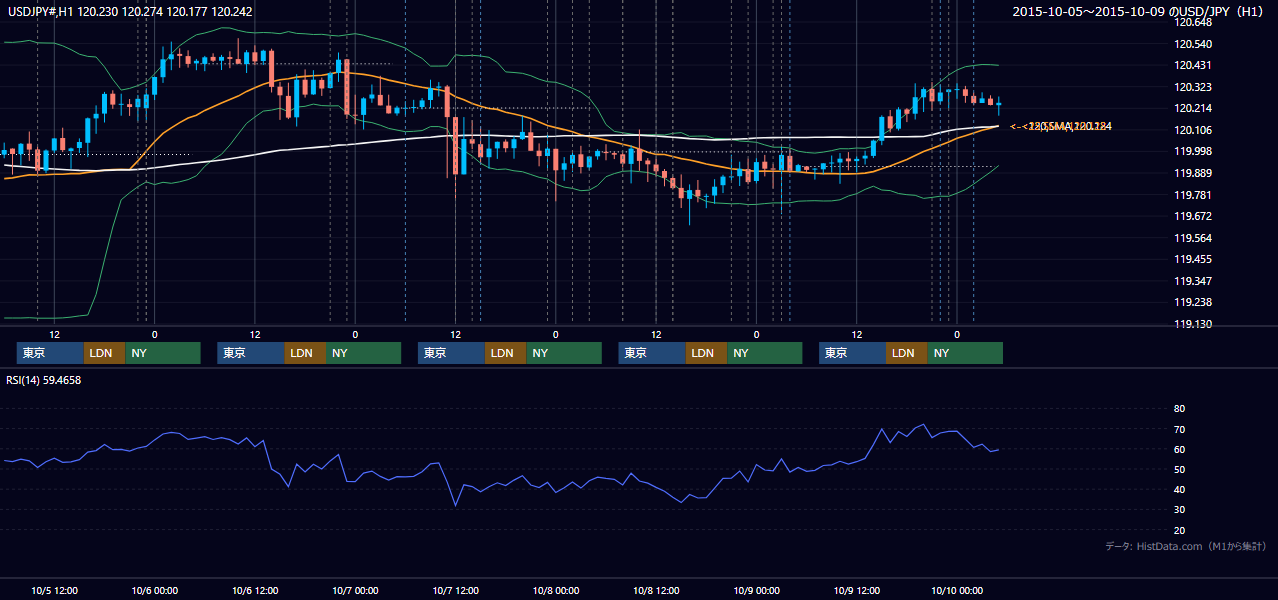Click the USDJPY#,H1 chart title
This screenshot has width=1278, height=600.
[130, 10]
